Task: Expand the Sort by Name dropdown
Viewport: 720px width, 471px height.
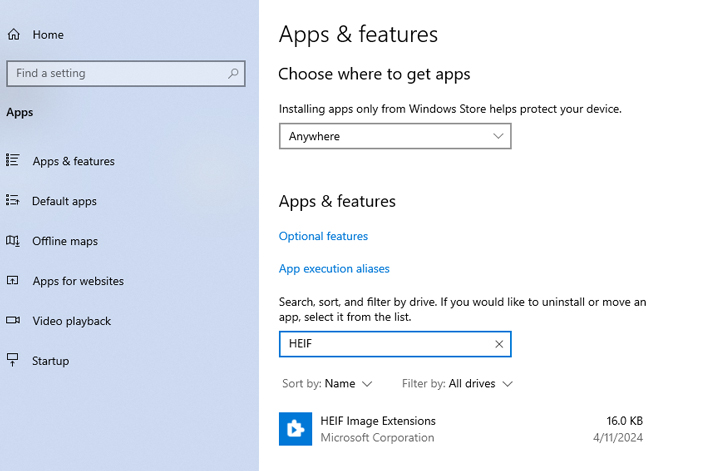Action: (327, 384)
